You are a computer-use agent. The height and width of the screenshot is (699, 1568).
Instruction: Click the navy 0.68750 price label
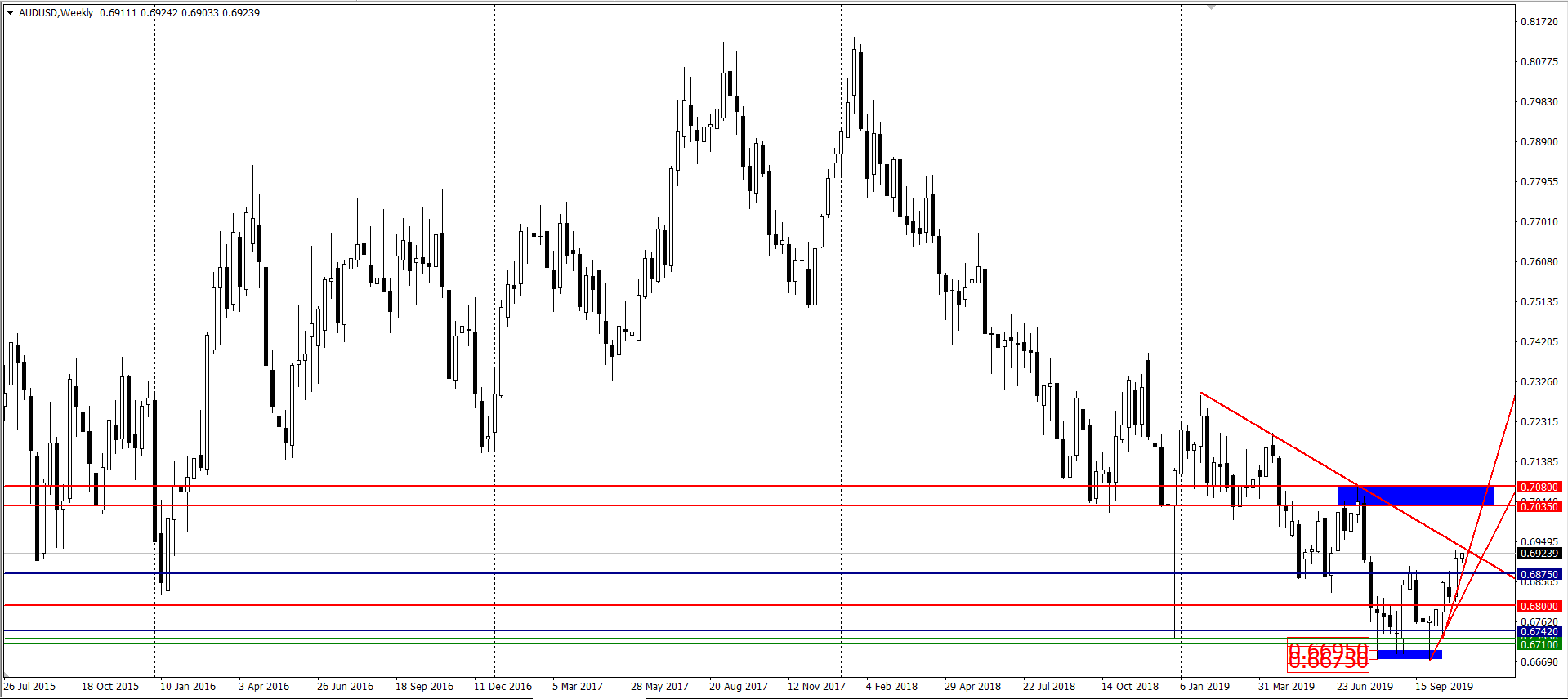1539,575
